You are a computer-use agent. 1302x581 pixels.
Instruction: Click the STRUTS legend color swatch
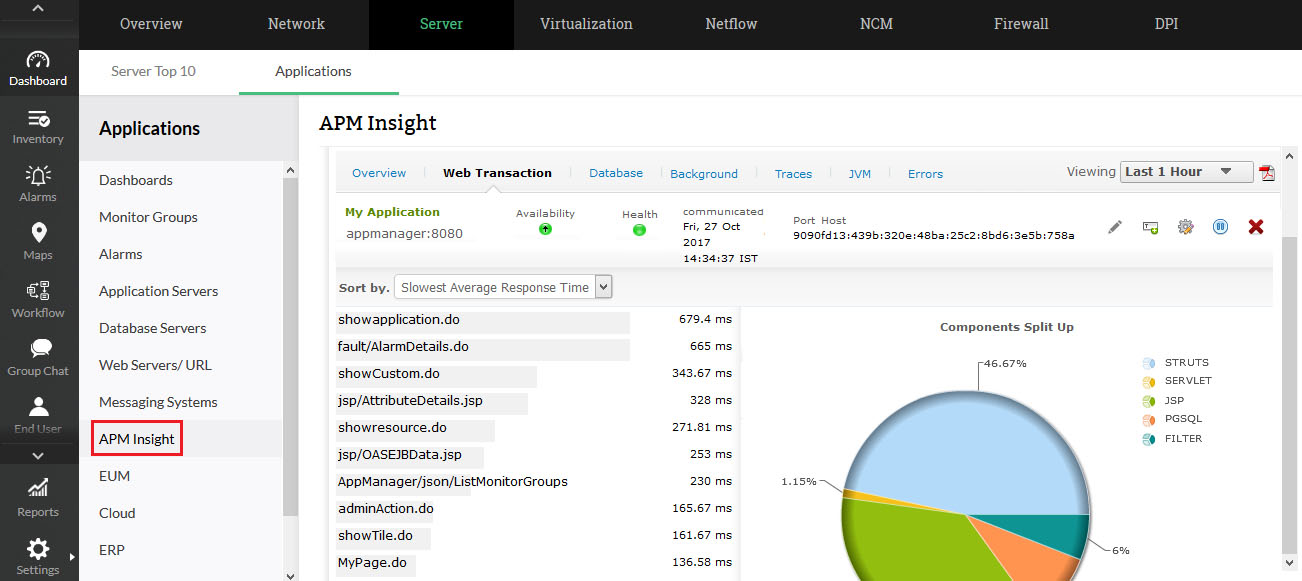(1149, 363)
